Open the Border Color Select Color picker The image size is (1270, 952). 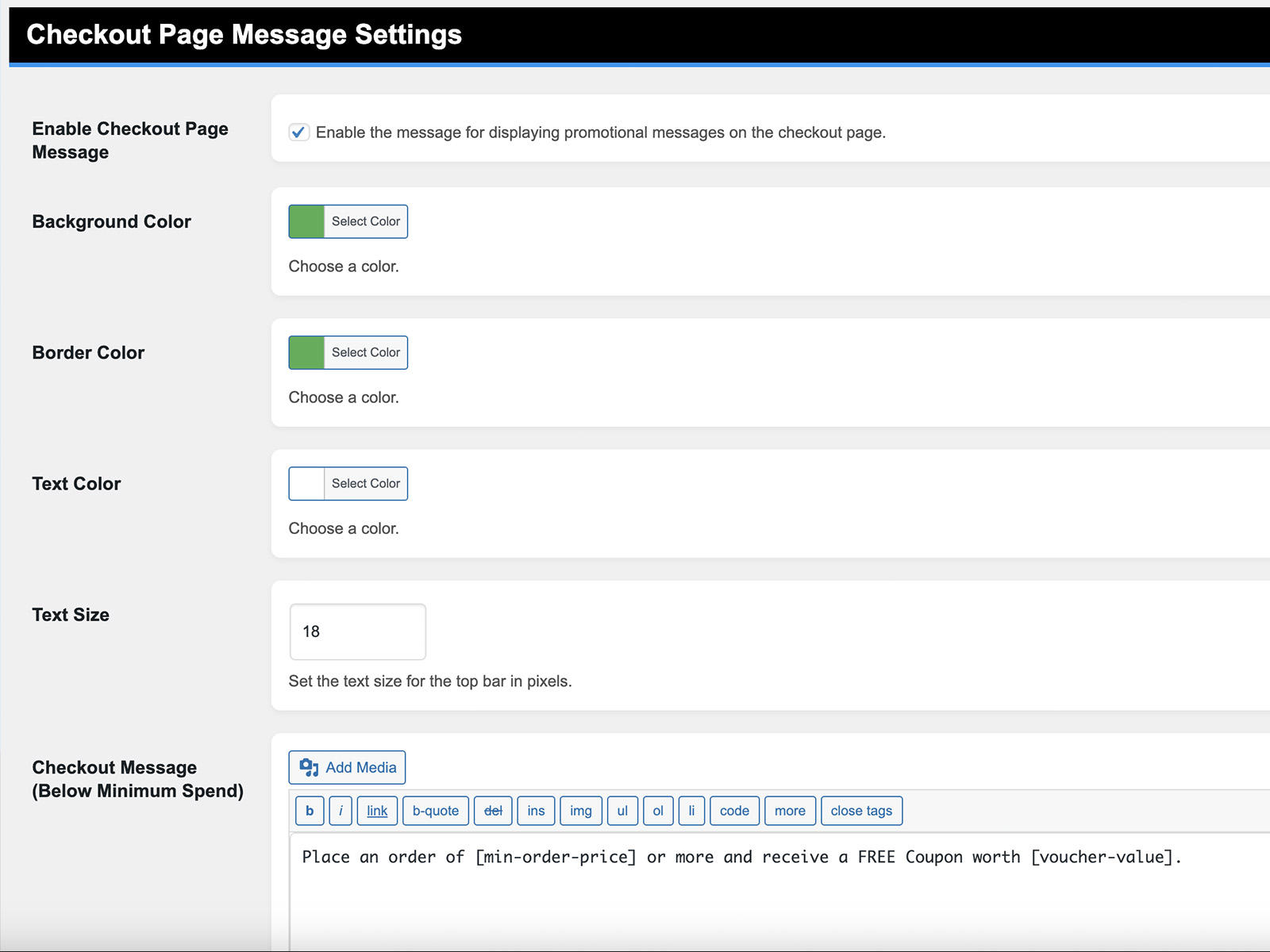click(x=365, y=353)
